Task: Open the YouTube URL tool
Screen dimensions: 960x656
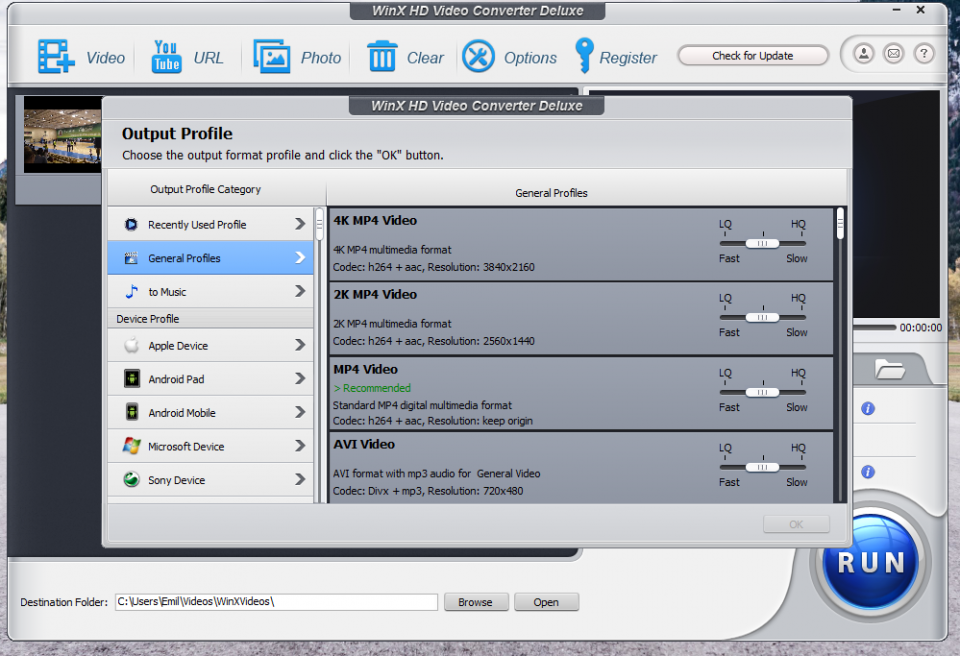Action: (x=166, y=56)
